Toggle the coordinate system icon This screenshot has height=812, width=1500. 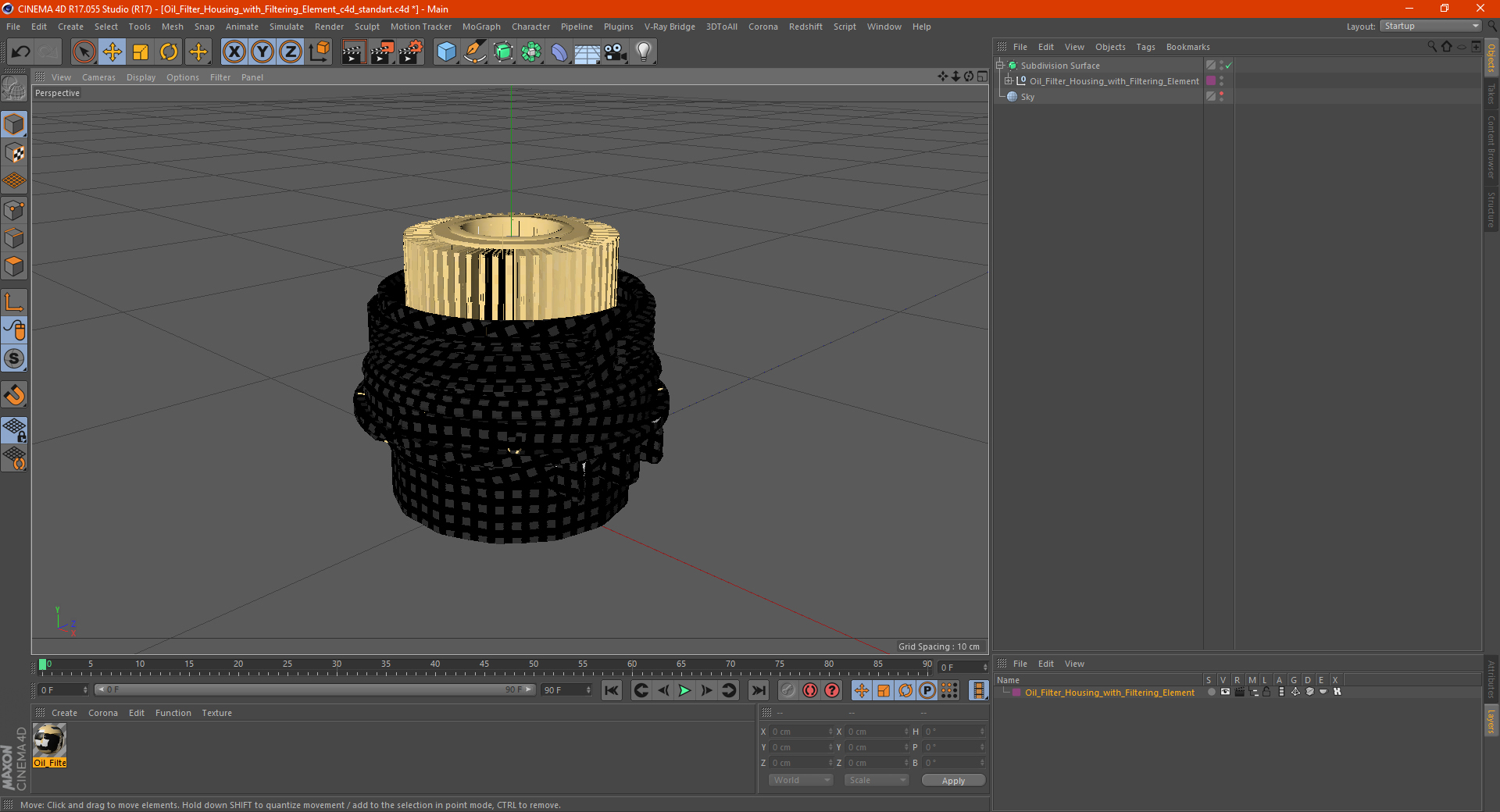[x=320, y=52]
